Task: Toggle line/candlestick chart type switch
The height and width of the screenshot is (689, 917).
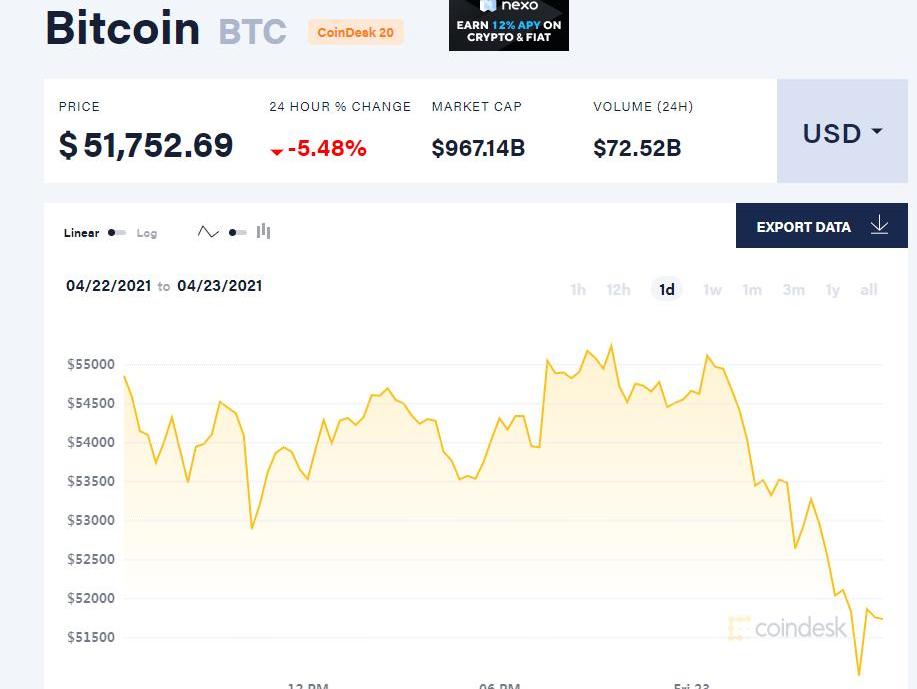Action: (x=237, y=232)
